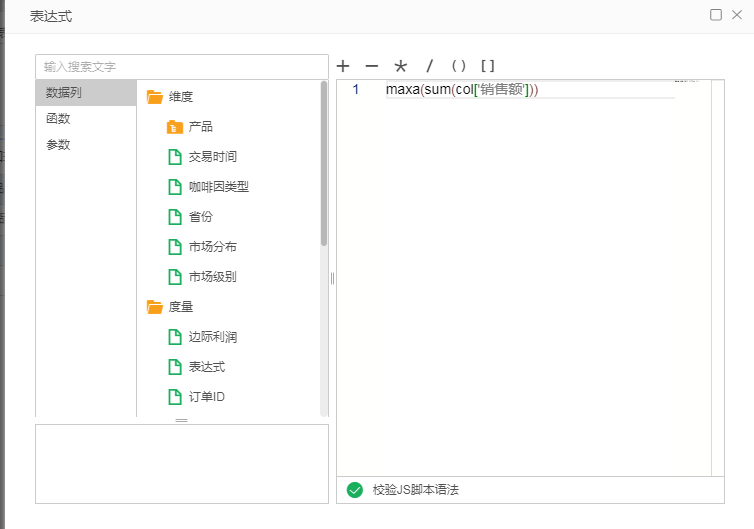Select the 数据列 tab
The height and width of the screenshot is (529, 754).
(x=86, y=92)
